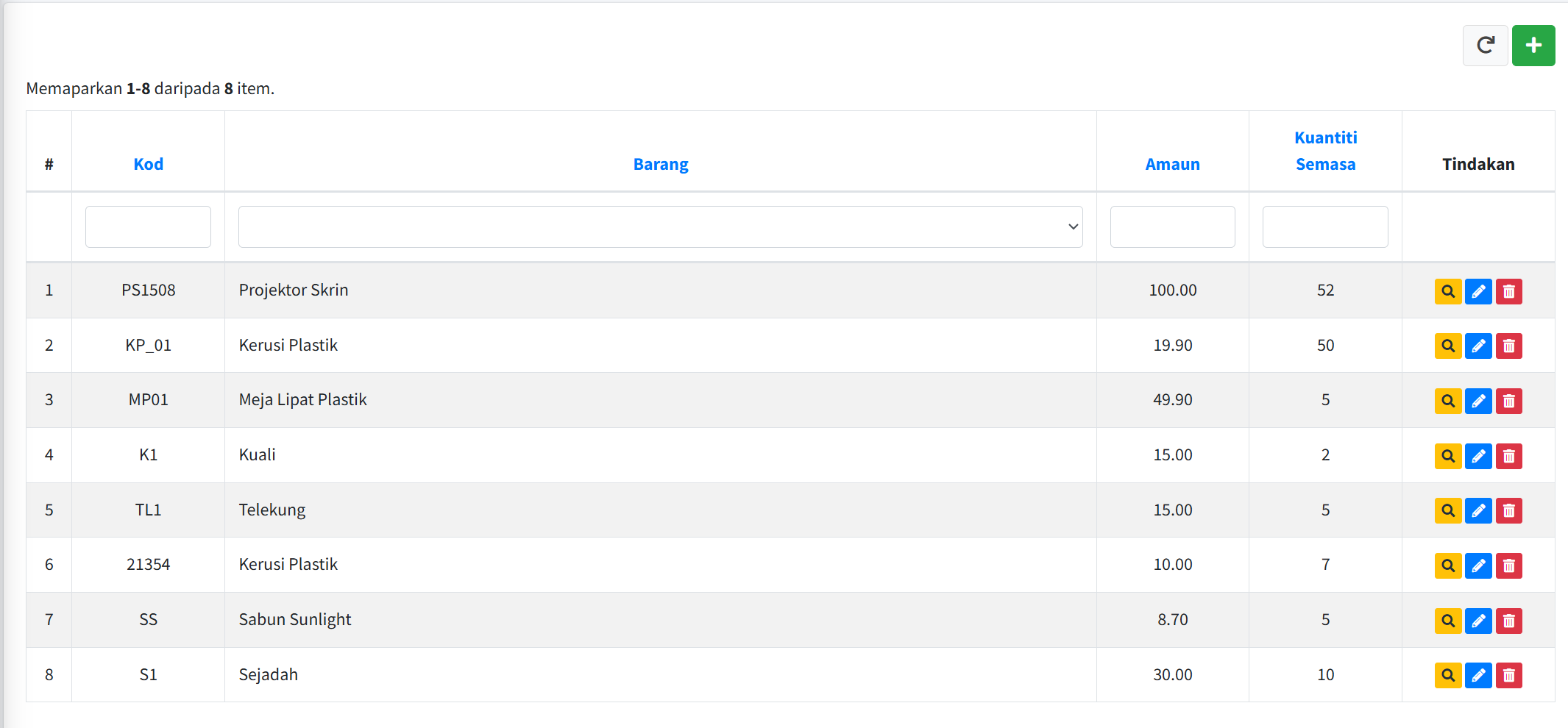Click the Kuantiti Semasa filter field
This screenshot has height=728, width=1568.
coord(1325,226)
